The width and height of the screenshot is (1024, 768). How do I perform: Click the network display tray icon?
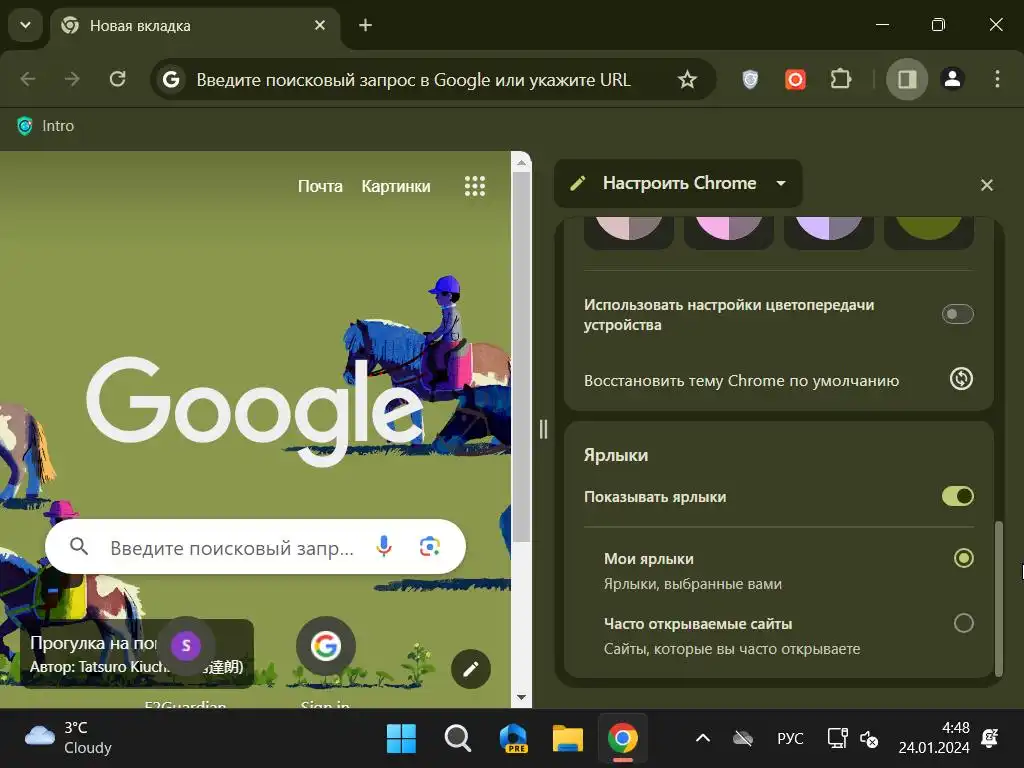pos(837,739)
